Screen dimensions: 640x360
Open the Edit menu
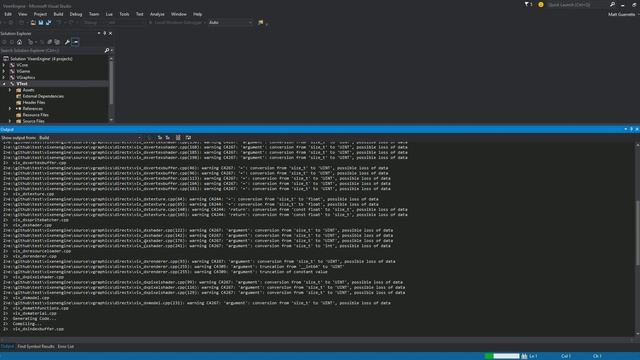point(8,14)
